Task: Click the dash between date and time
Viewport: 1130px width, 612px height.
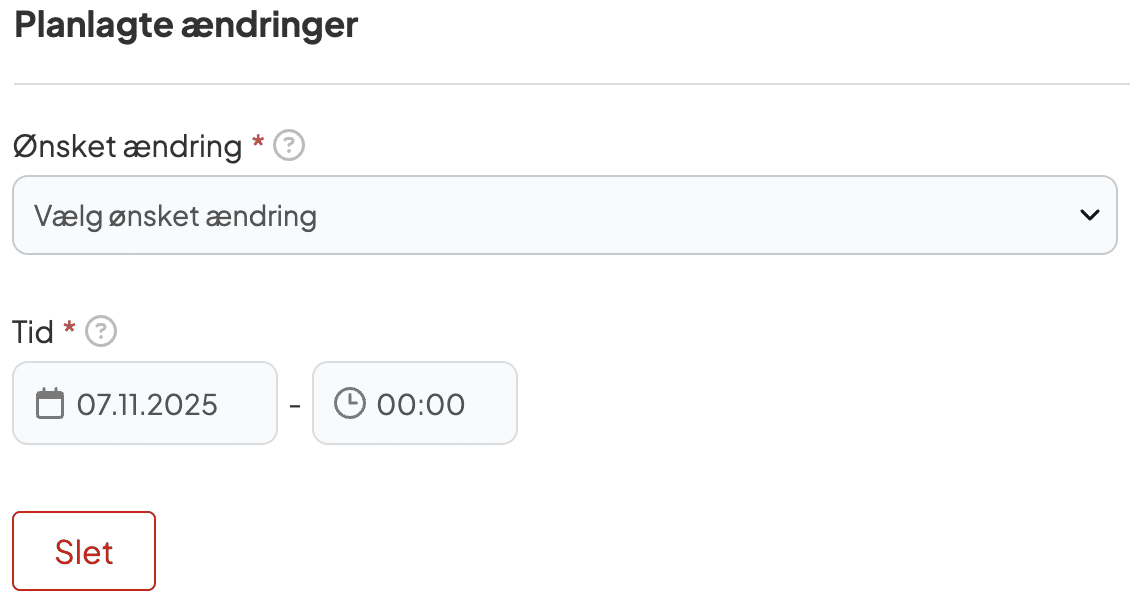Action: click(295, 405)
